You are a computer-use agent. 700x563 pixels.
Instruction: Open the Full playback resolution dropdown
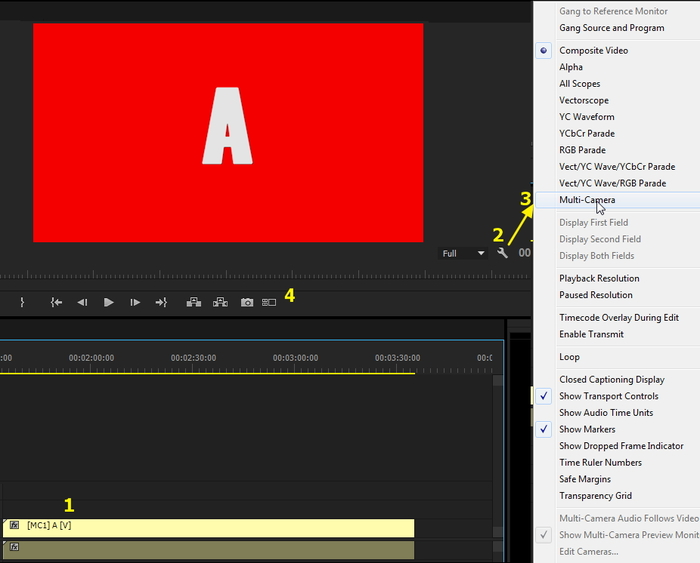463,253
